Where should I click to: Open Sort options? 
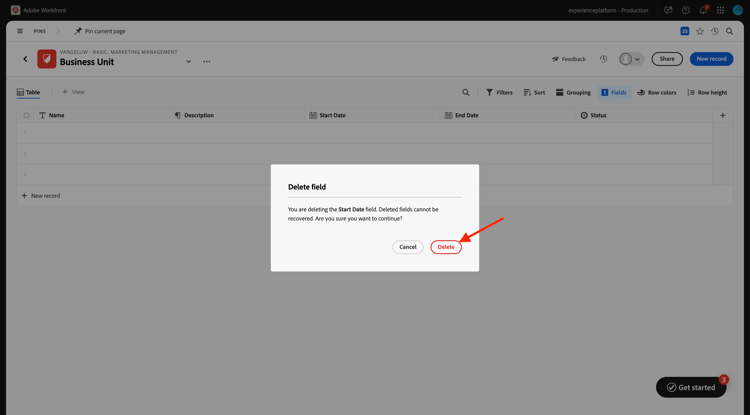tap(534, 92)
